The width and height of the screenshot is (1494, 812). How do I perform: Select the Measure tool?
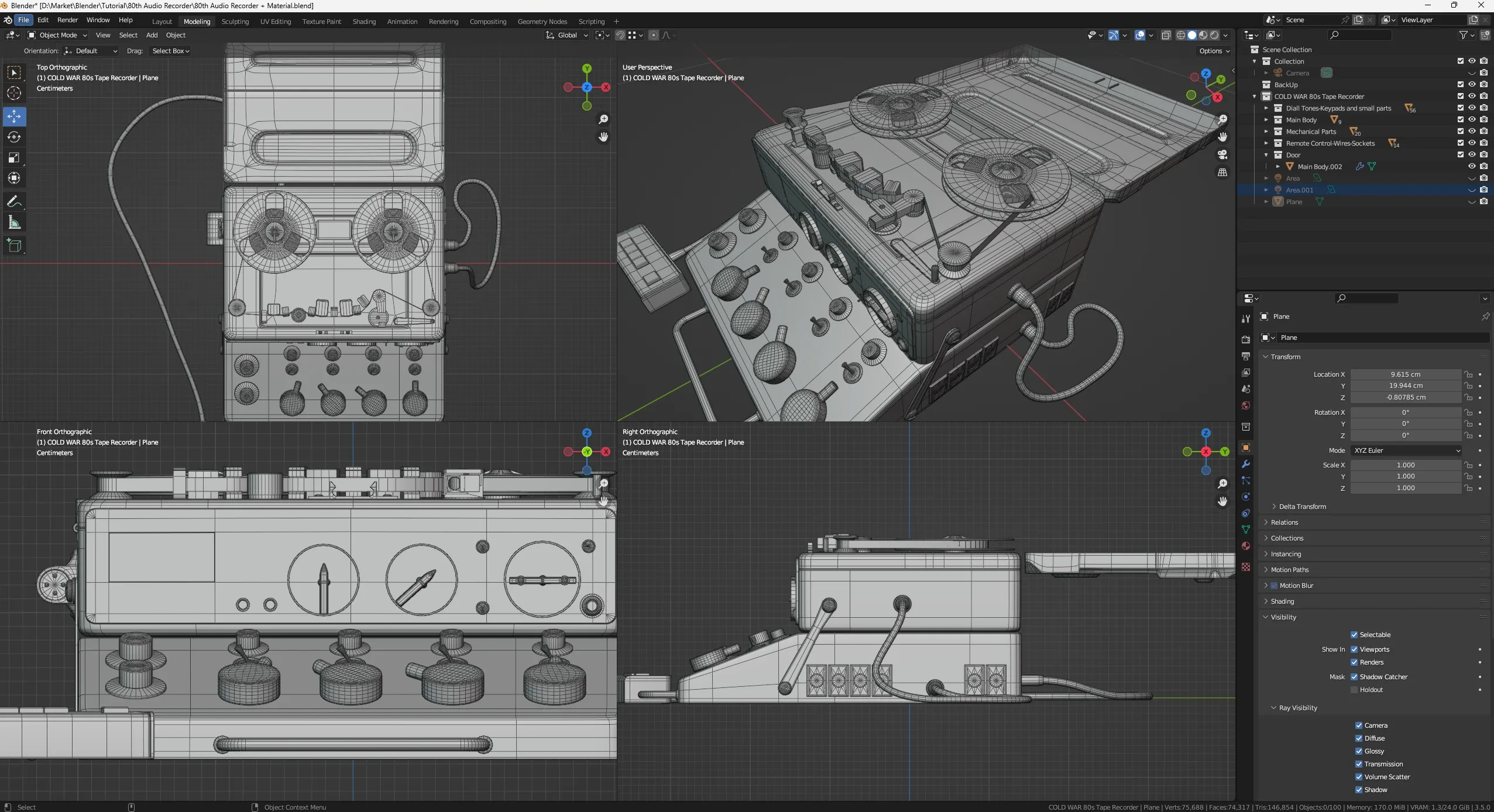click(15, 222)
